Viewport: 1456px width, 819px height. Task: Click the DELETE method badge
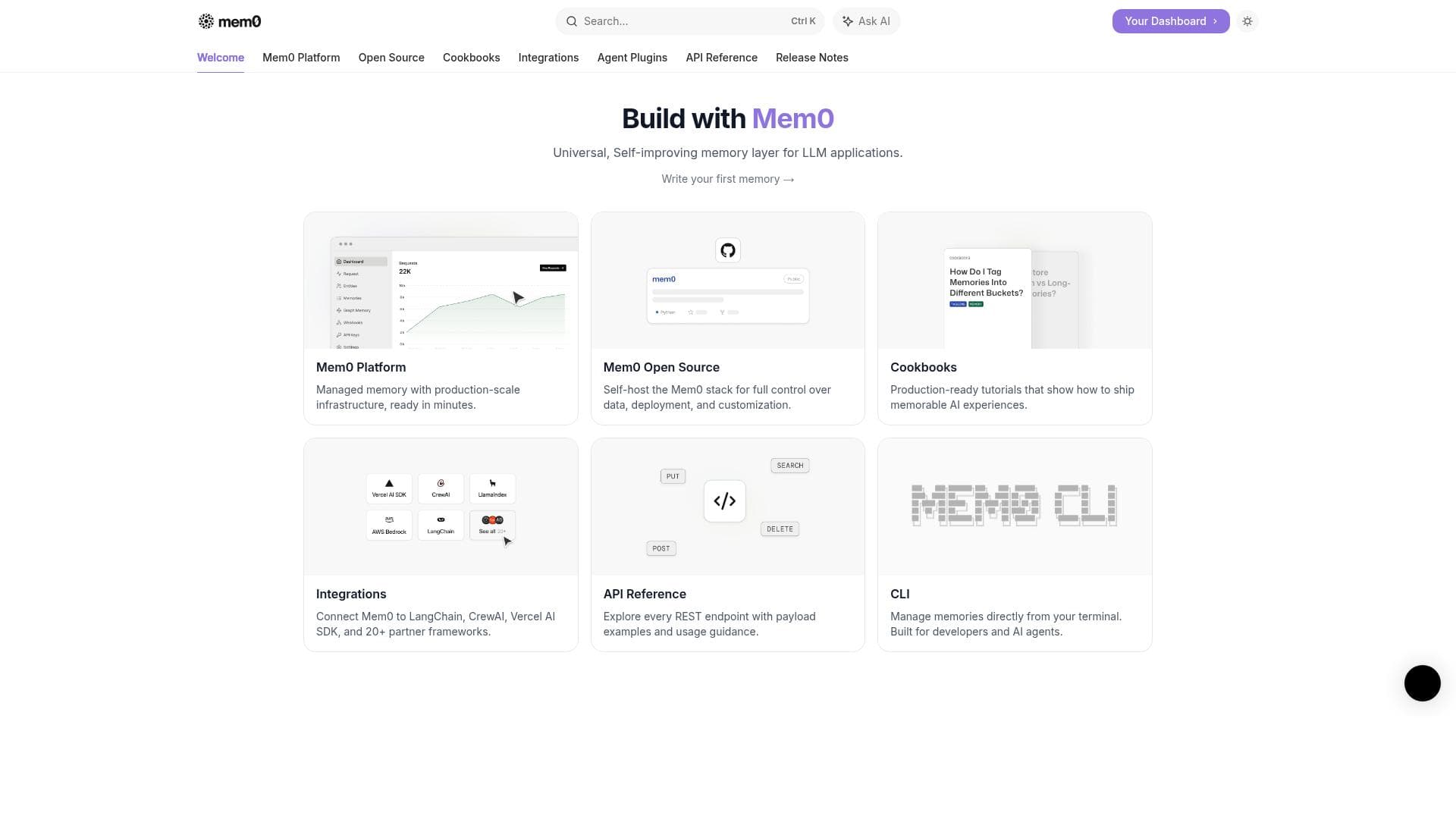point(780,529)
